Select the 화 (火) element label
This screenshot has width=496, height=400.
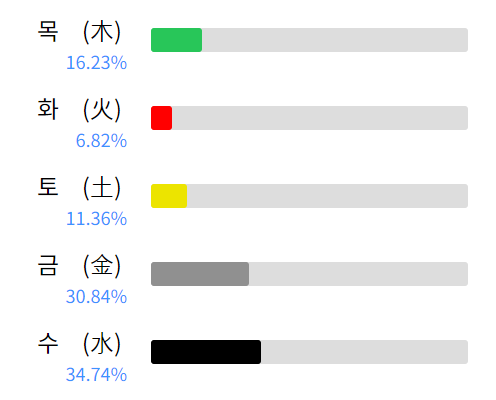79,110
